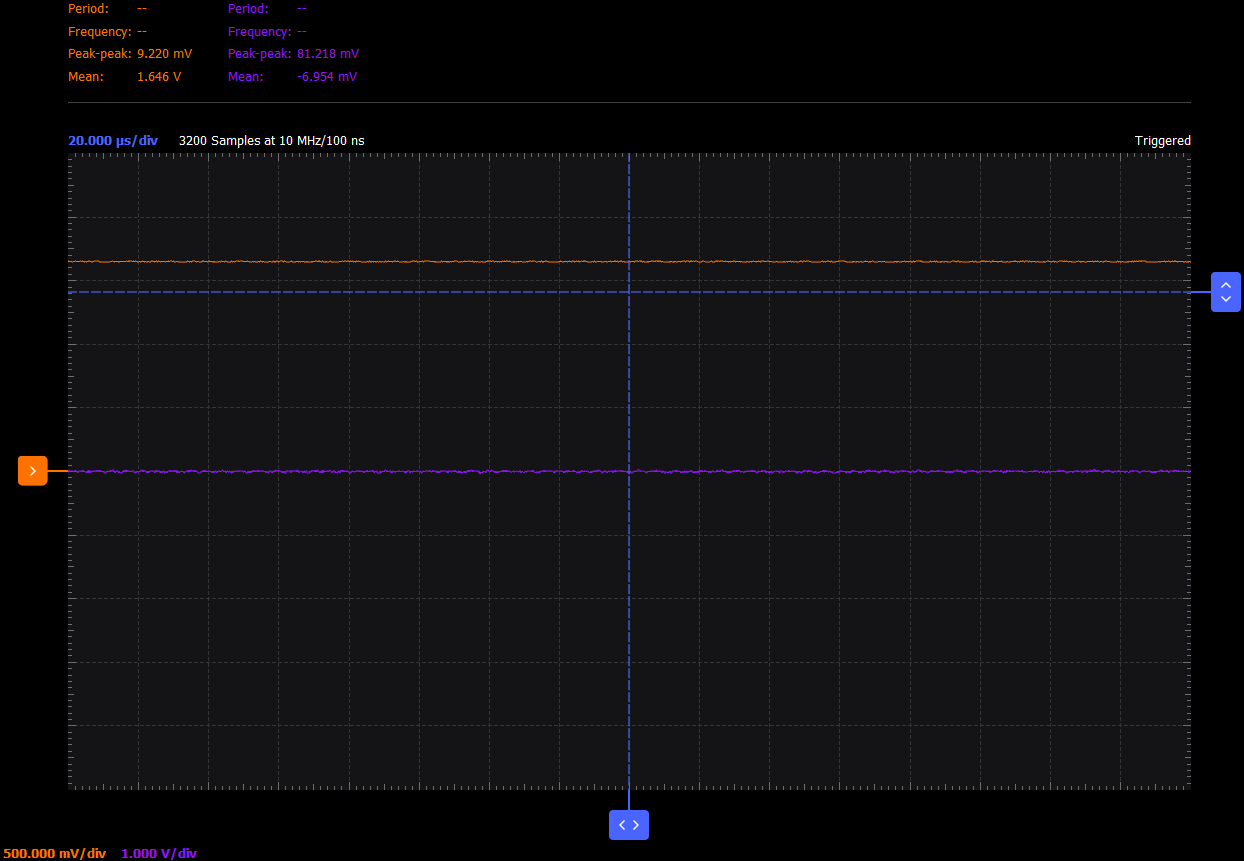
Task: Click the purple Peak-peak 81.218 mV value
Action: tap(328, 54)
